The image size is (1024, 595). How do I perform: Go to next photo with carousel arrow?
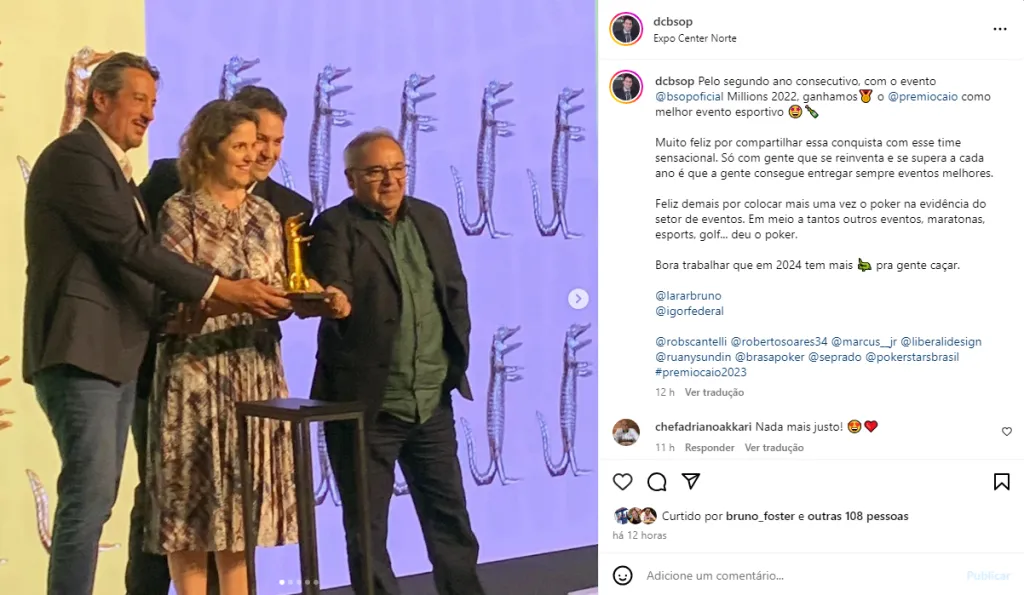577,298
